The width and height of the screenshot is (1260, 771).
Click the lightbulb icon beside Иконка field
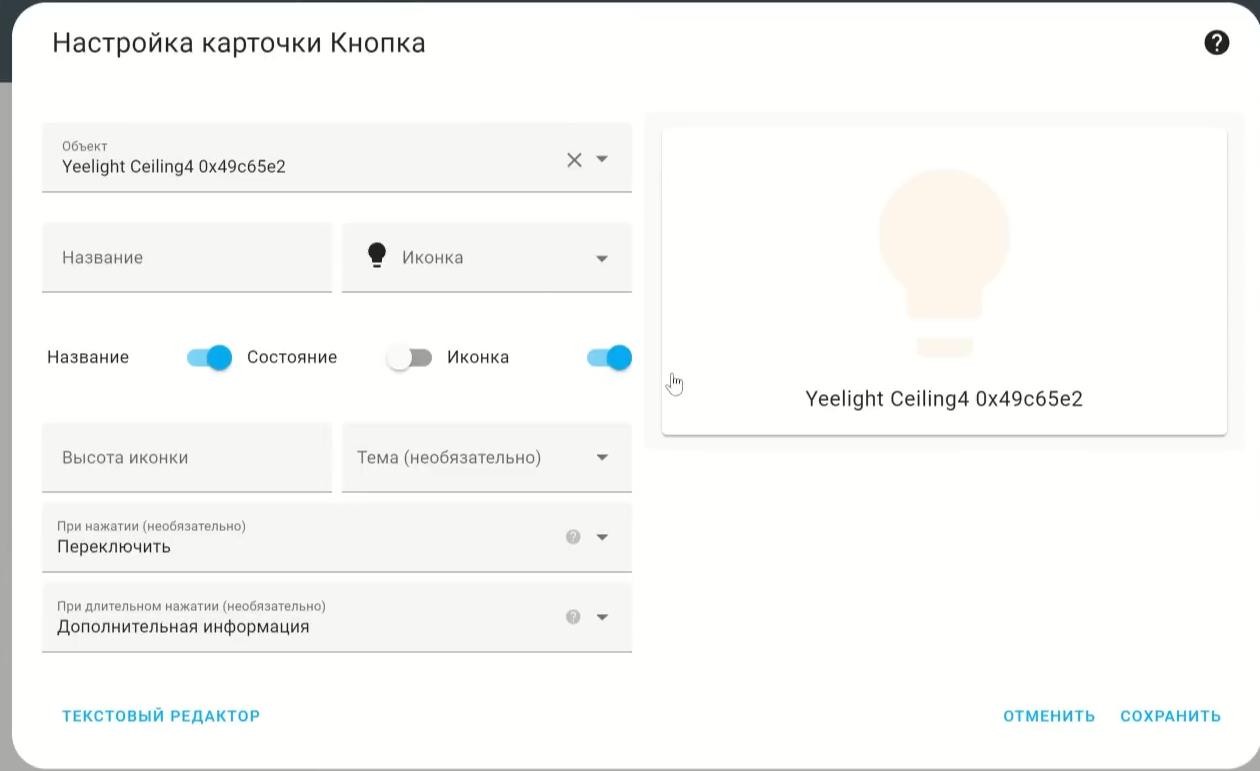tap(377, 256)
